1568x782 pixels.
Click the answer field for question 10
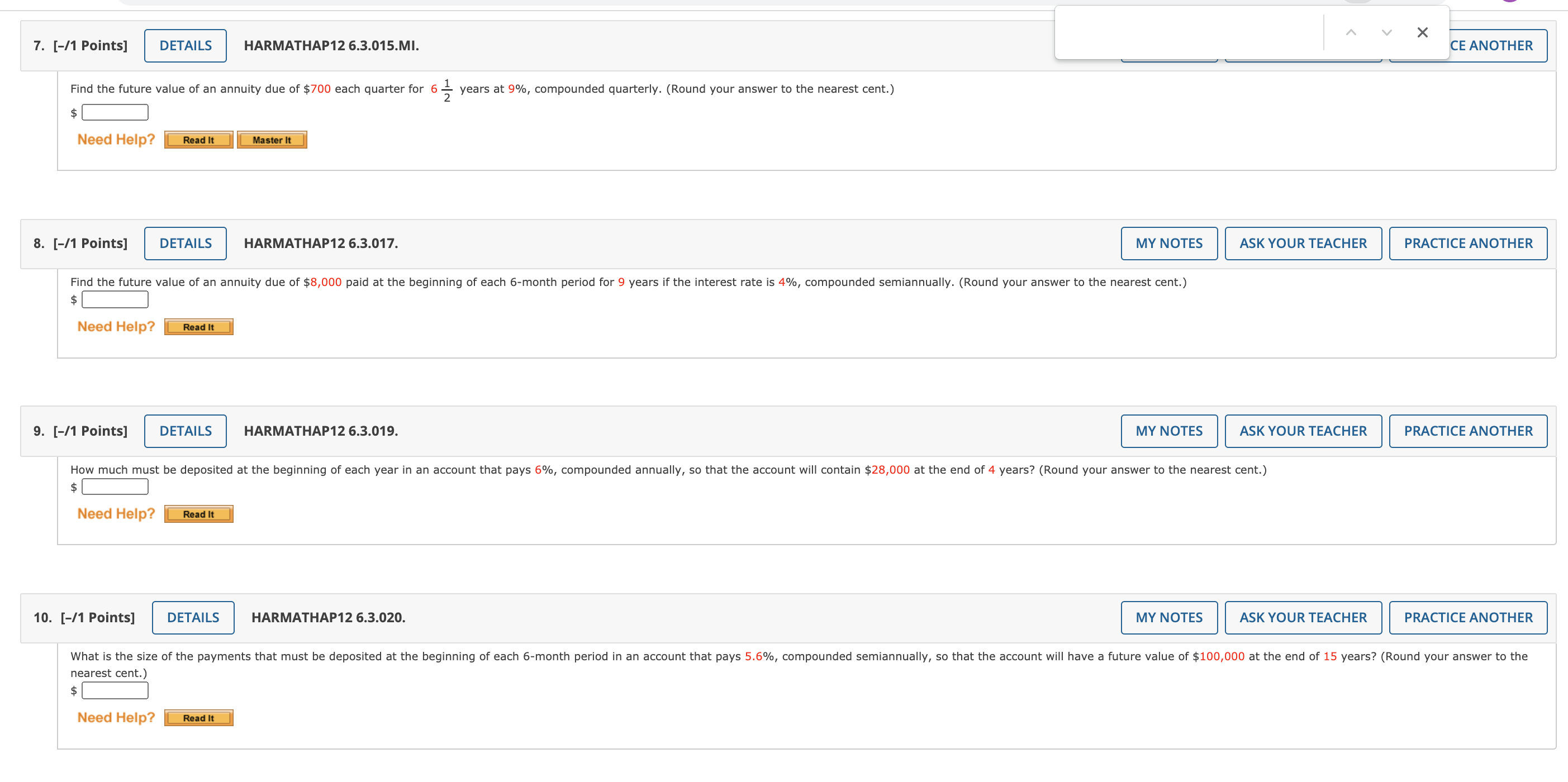click(x=115, y=691)
